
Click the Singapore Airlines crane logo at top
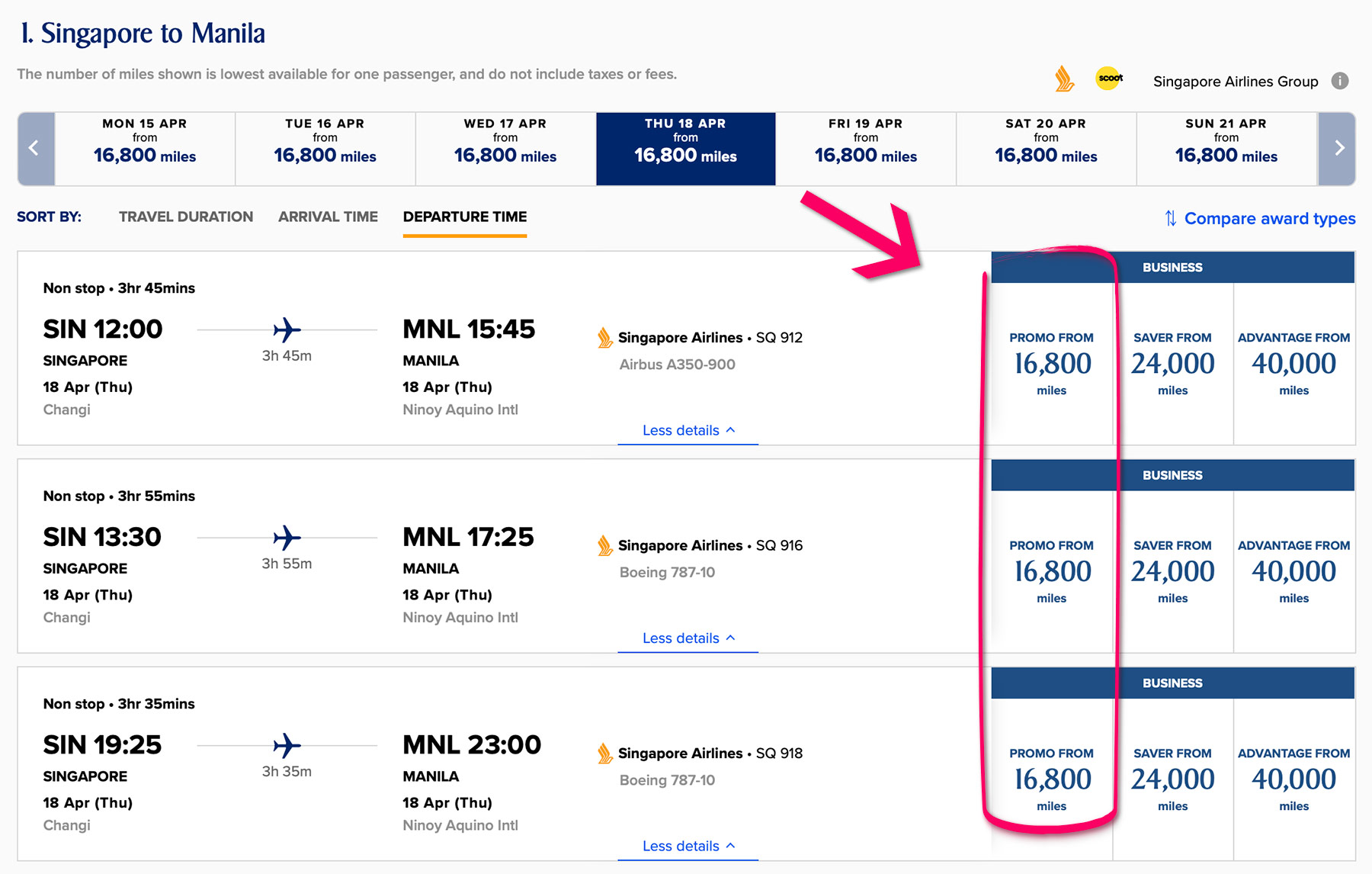tap(1064, 79)
